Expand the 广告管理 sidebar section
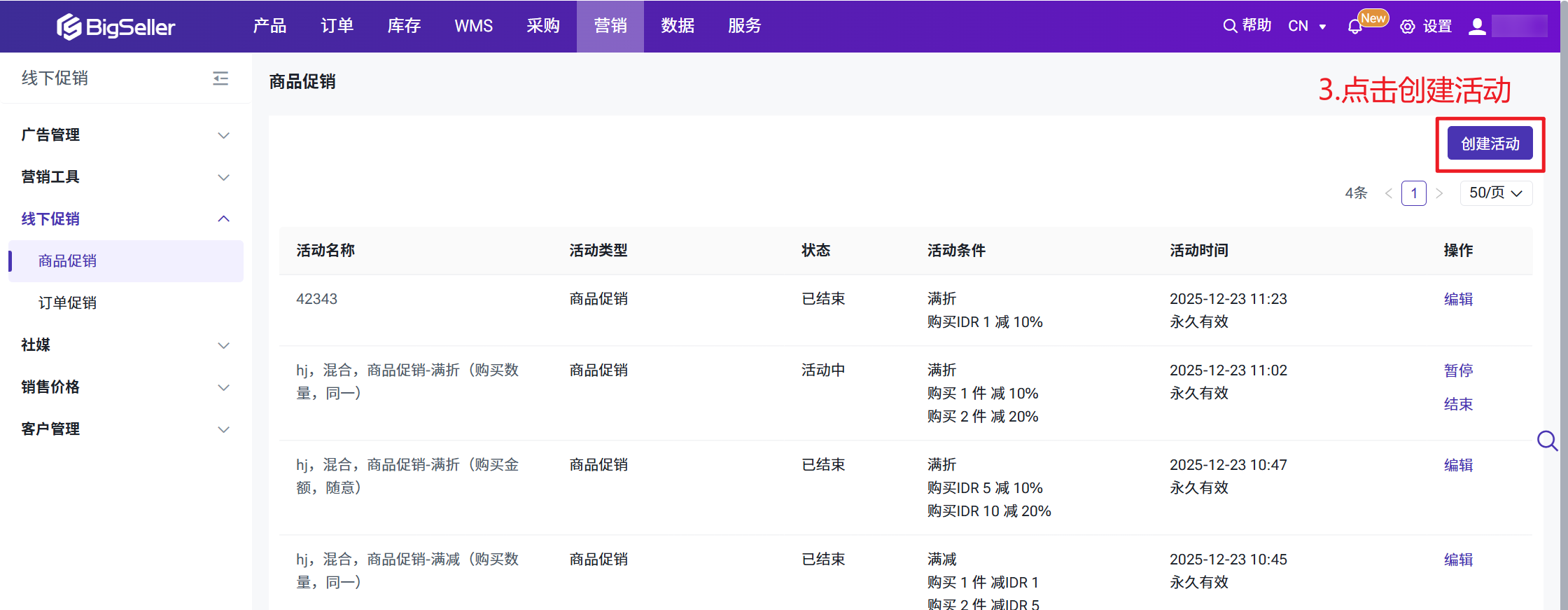Image resolution: width=1568 pixels, height=610 pixels. point(223,135)
